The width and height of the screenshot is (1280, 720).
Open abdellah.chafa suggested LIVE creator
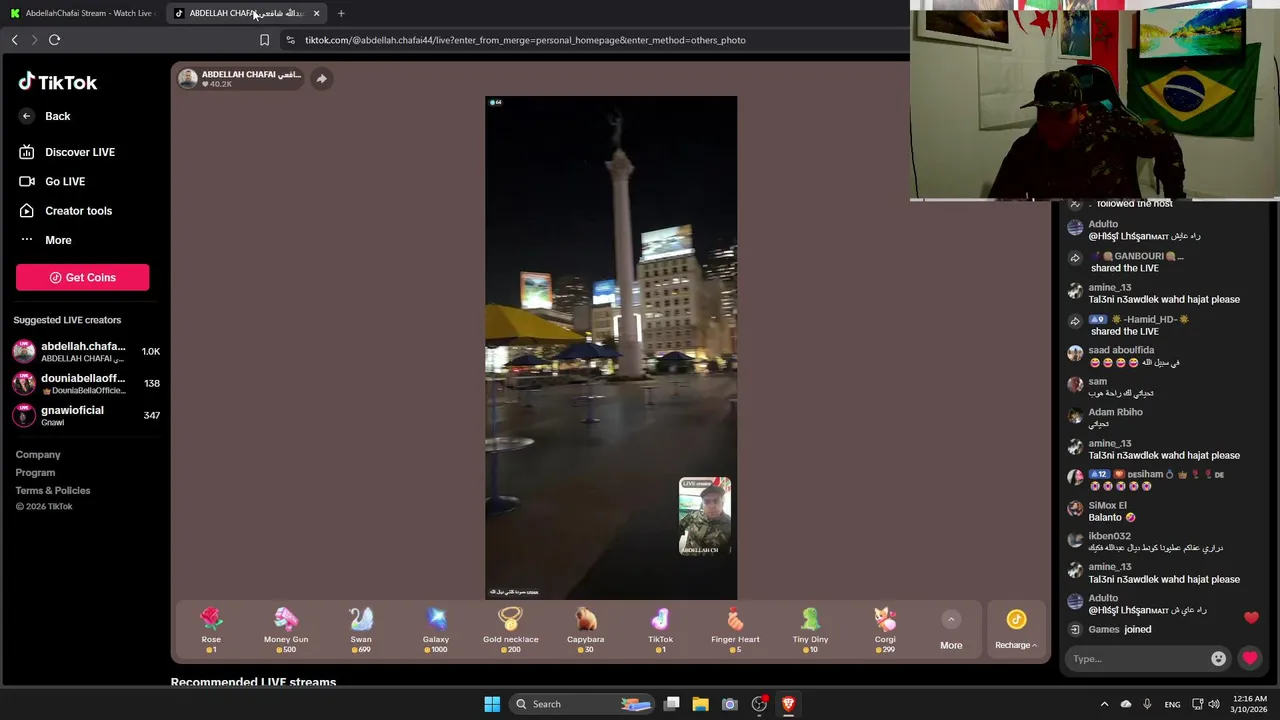pyautogui.click(x=85, y=352)
